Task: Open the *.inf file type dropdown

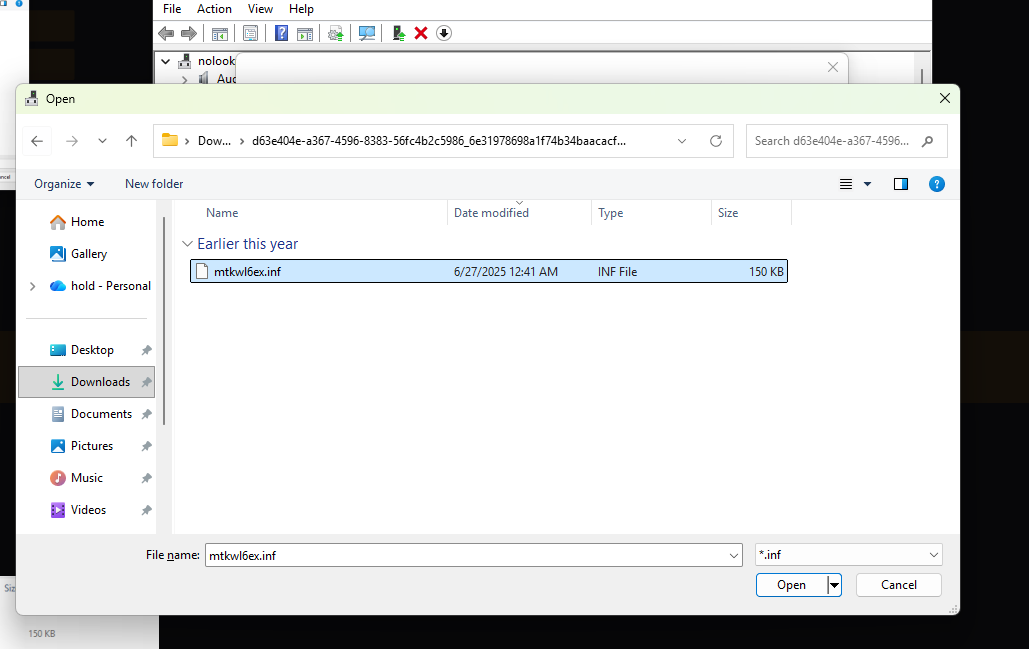Action: [849, 555]
